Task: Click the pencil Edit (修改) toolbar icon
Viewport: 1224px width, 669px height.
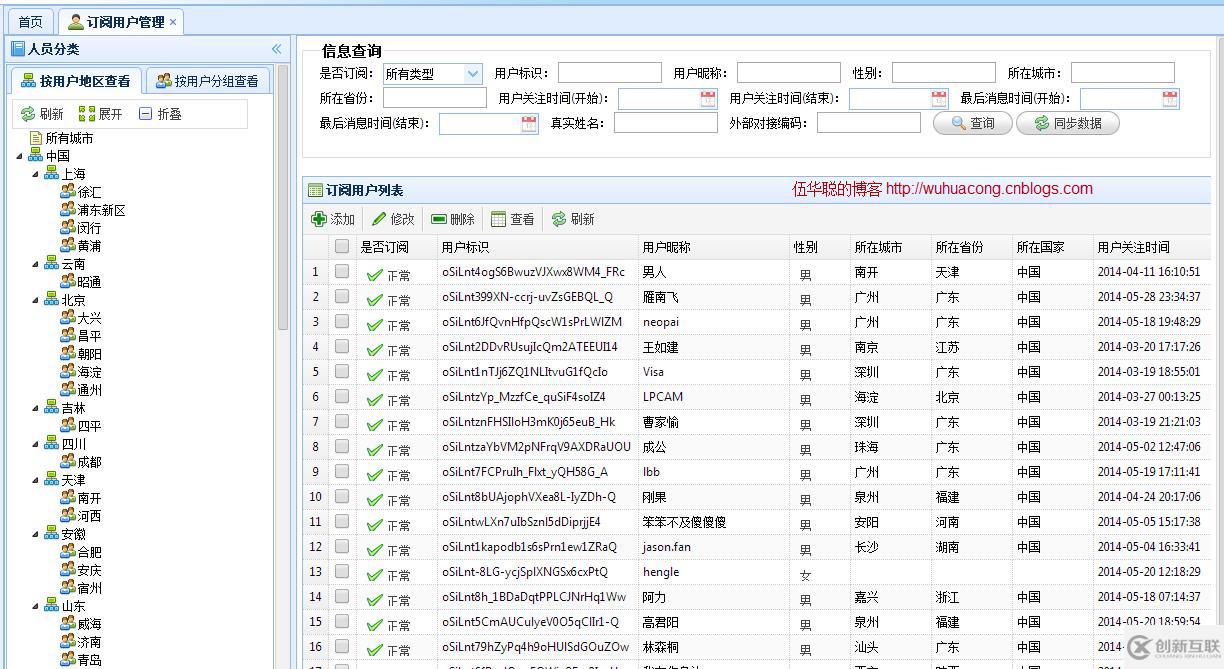Action: coord(379,219)
